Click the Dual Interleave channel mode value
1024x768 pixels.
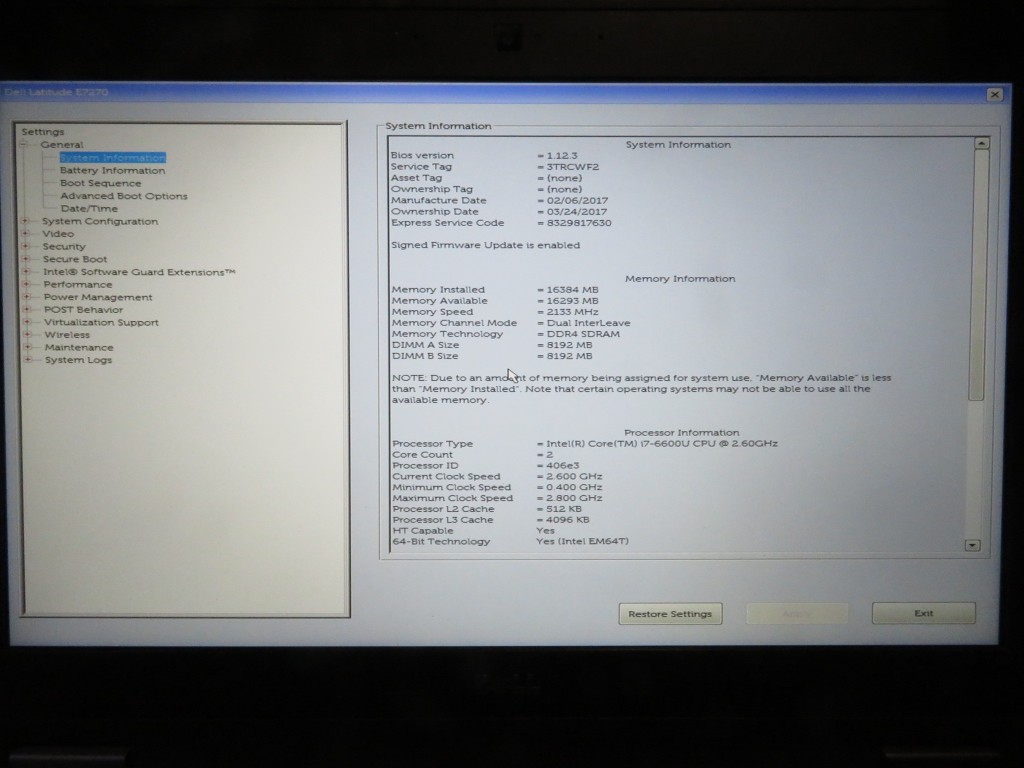[x=588, y=323]
